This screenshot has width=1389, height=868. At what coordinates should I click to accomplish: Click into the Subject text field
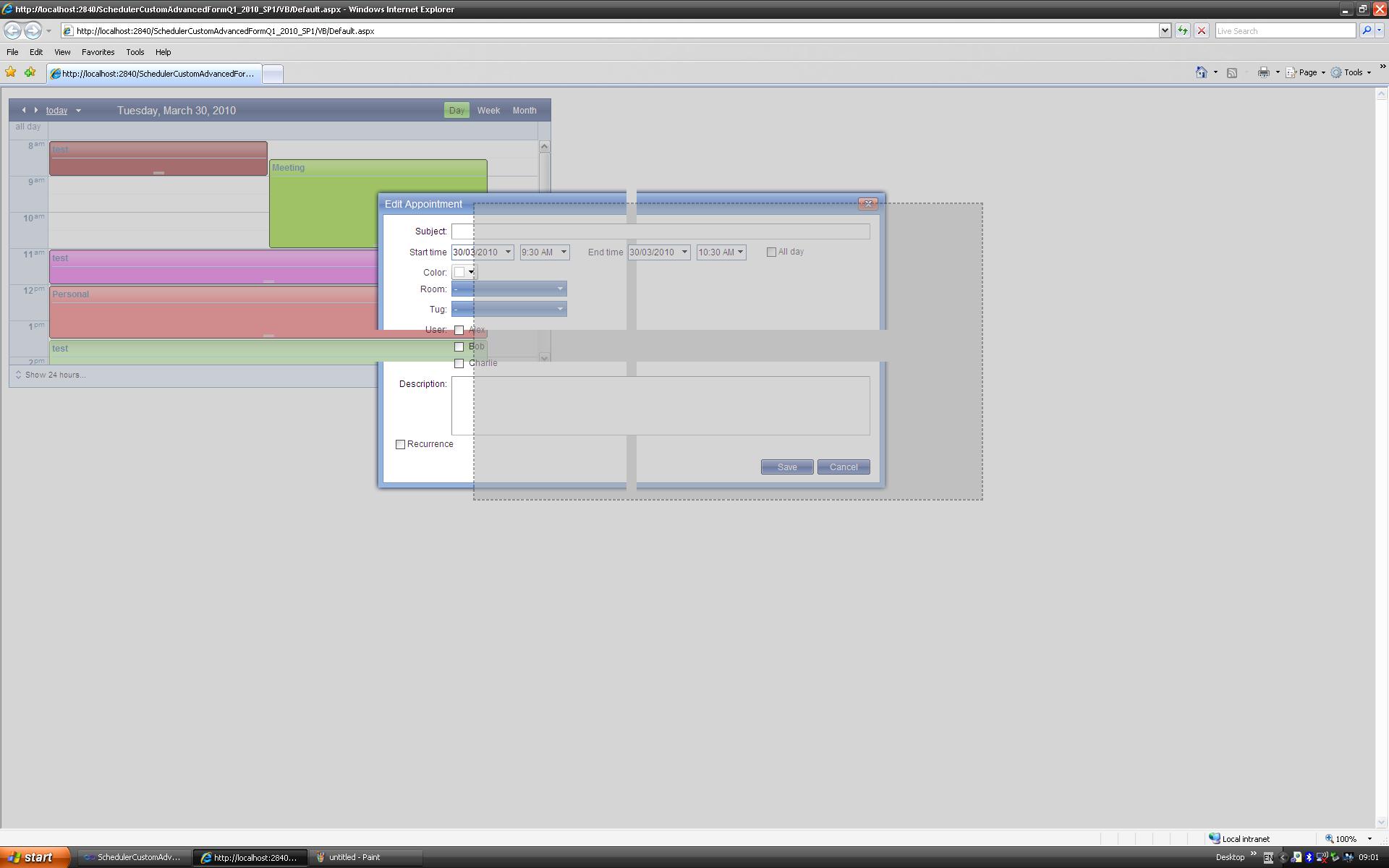[x=660, y=231]
